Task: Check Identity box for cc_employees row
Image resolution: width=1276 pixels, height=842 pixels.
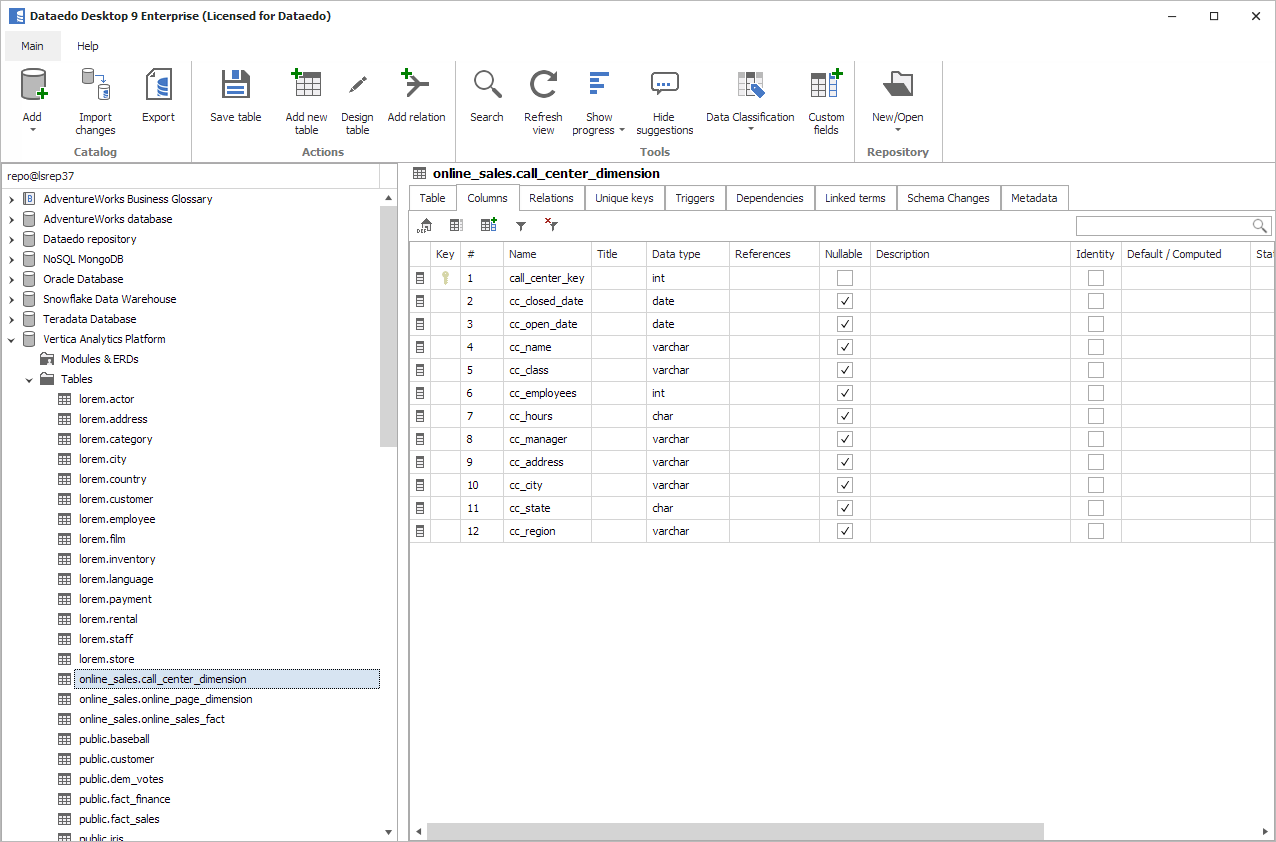Action: (x=1096, y=393)
